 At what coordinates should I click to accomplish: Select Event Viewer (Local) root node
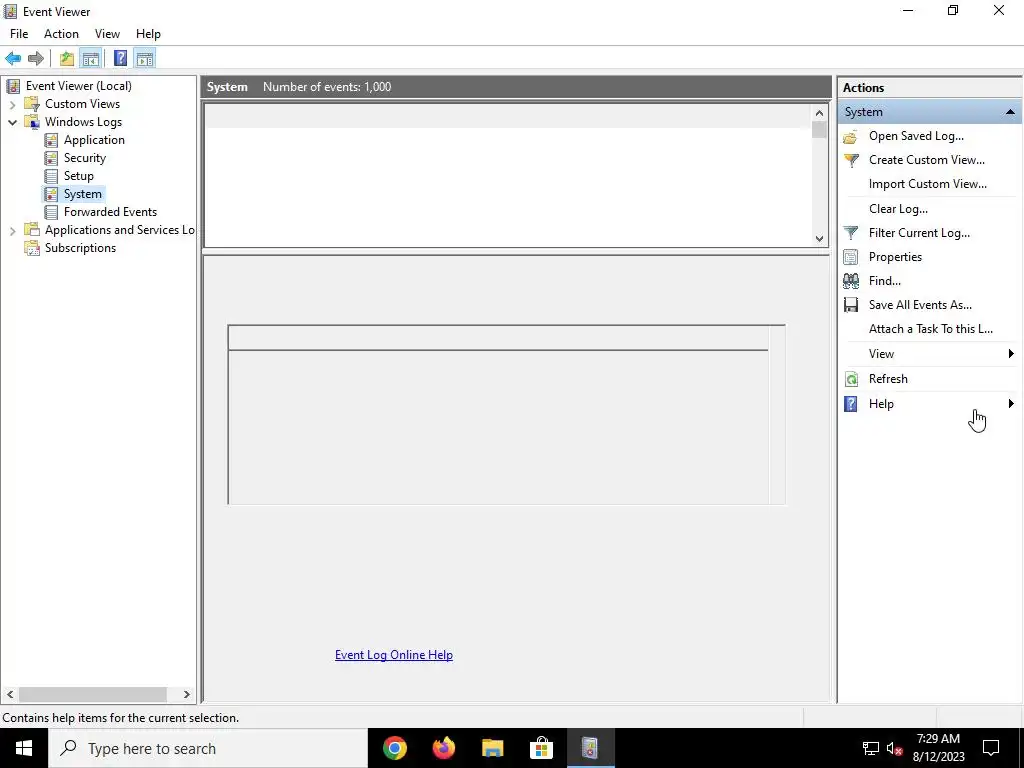(x=78, y=86)
